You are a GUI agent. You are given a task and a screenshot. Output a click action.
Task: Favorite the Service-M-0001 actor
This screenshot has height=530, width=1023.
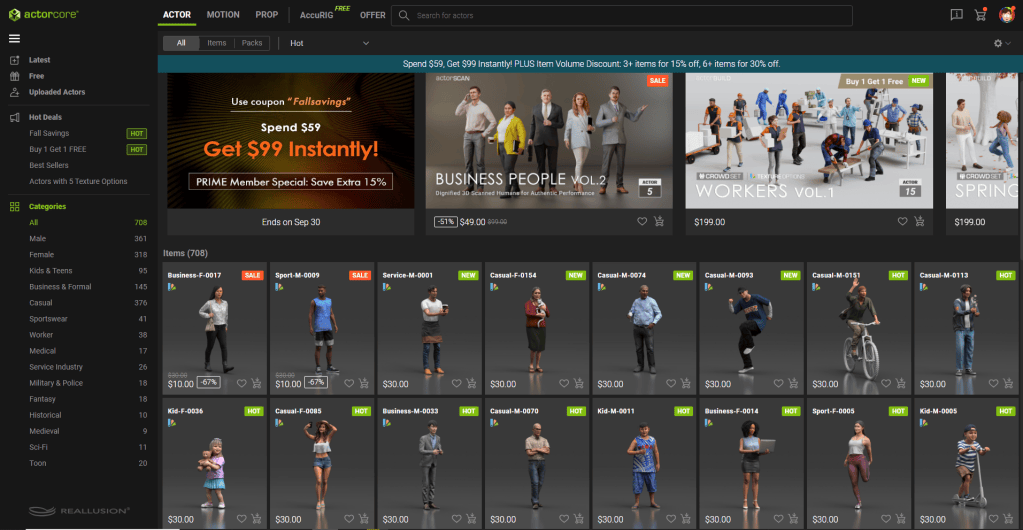point(456,383)
